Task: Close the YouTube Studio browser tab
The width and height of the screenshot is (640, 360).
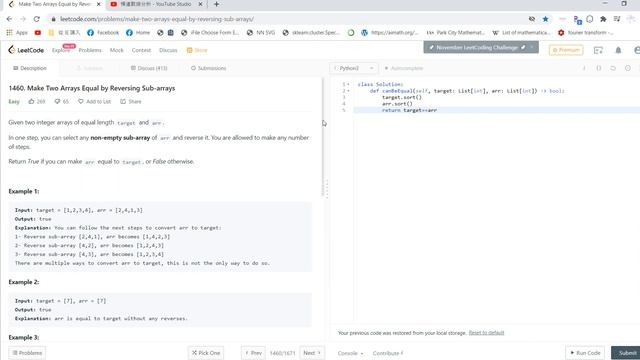Action: (200, 4)
